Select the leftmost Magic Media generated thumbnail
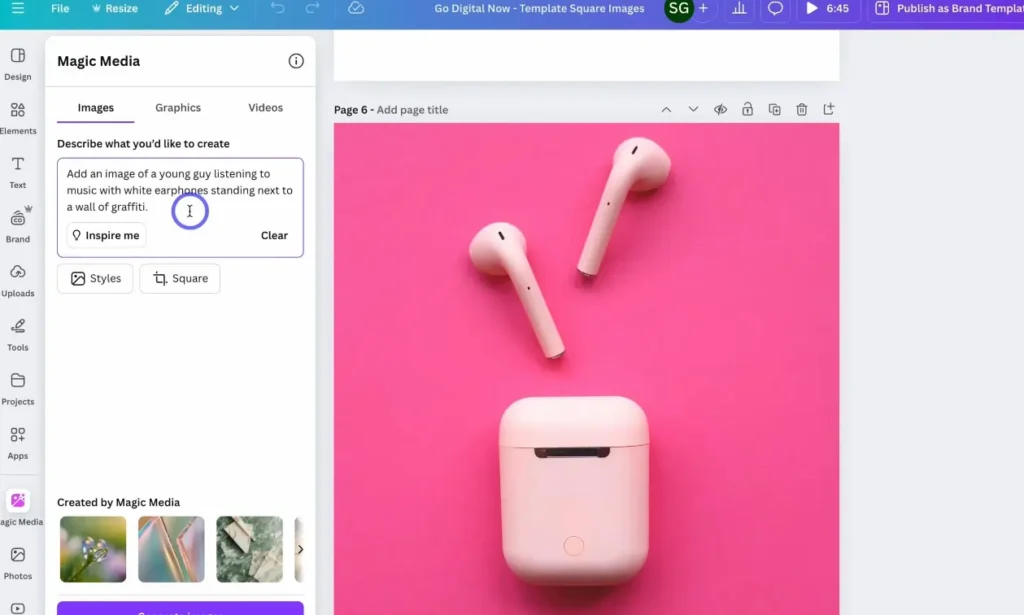The height and width of the screenshot is (615, 1024). tap(92, 549)
